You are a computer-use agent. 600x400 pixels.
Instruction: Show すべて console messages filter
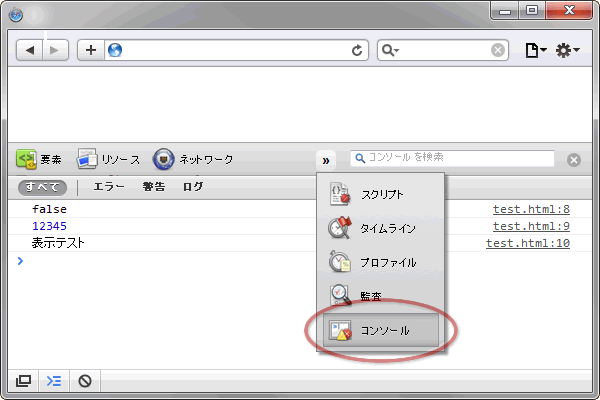click(42, 187)
